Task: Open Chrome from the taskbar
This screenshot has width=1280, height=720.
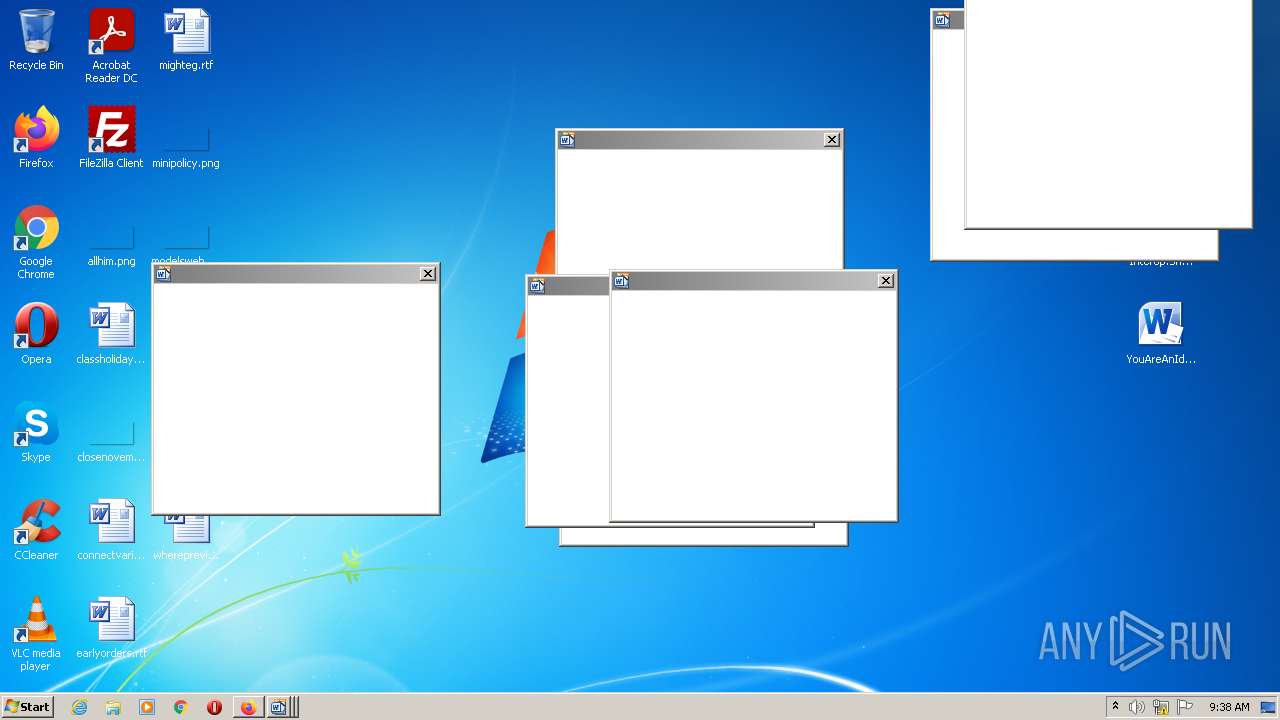Action: click(181, 707)
